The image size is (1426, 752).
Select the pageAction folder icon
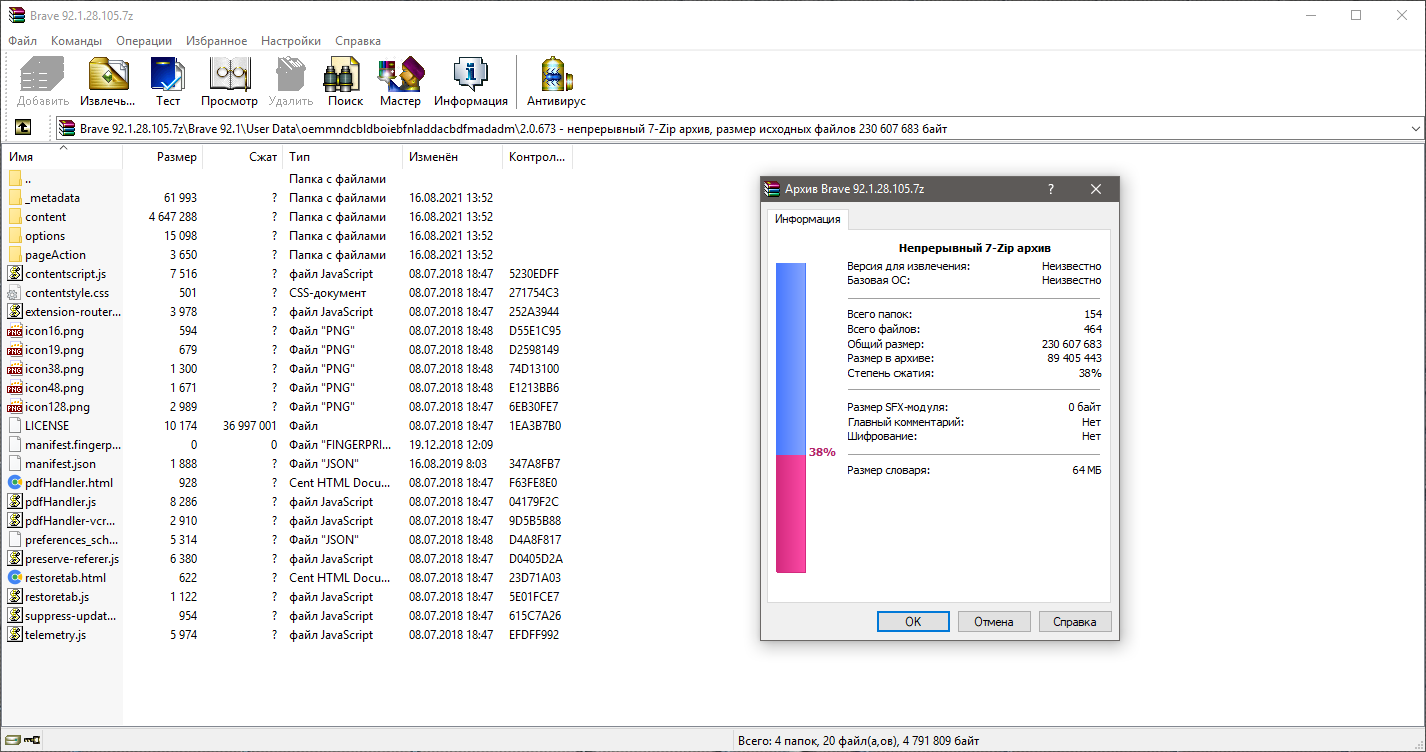click(x=15, y=255)
